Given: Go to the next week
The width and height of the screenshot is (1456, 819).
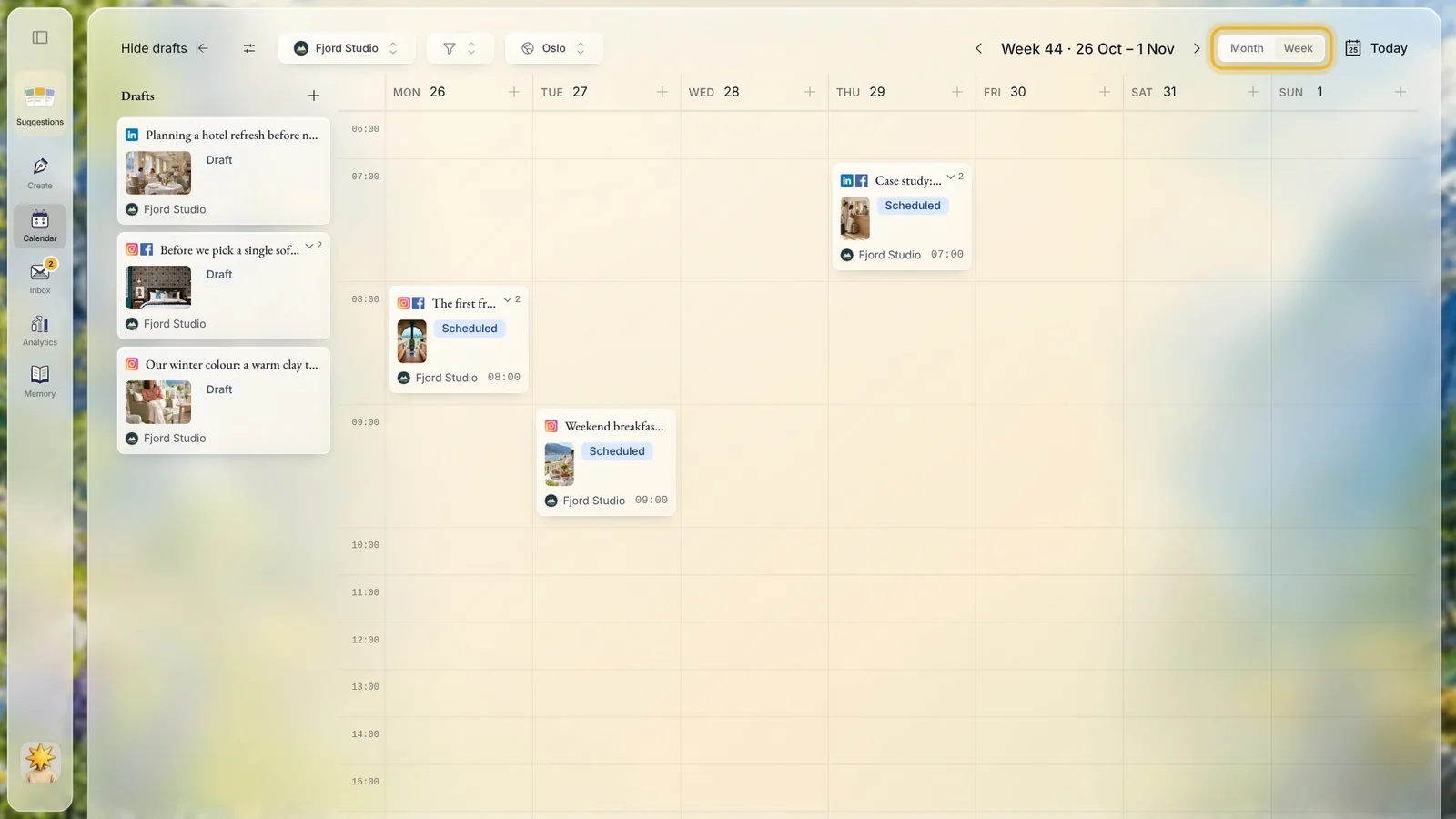Looking at the screenshot, I should click(x=1197, y=48).
